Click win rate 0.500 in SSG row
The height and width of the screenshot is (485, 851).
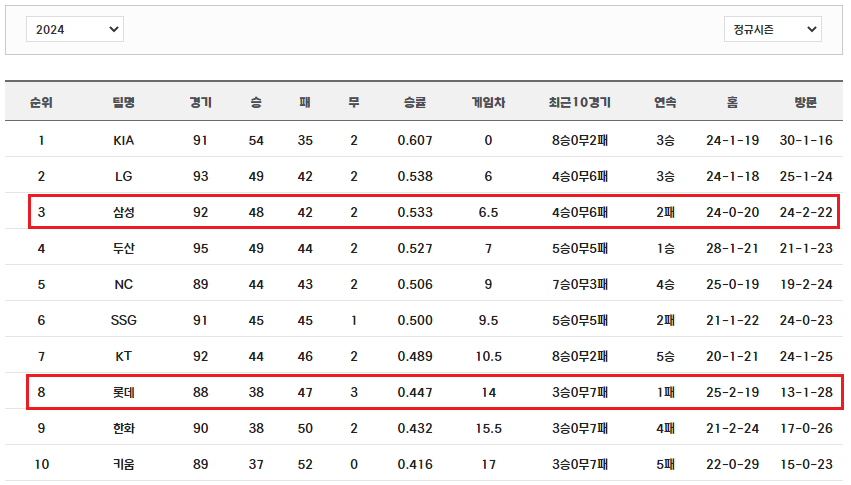click(x=415, y=320)
